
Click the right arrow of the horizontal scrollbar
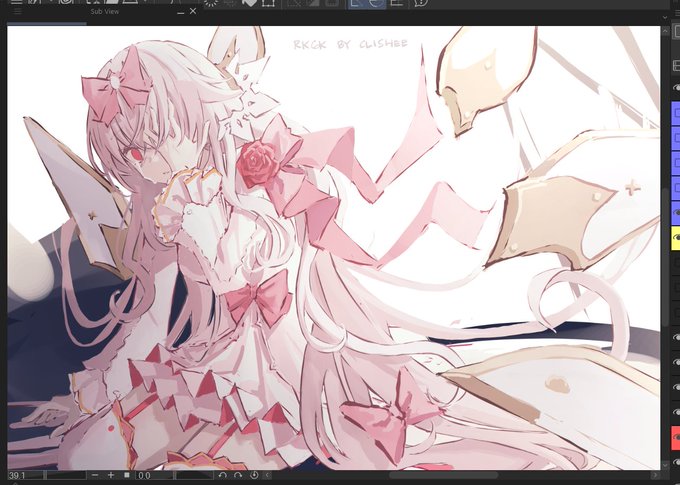[655, 475]
